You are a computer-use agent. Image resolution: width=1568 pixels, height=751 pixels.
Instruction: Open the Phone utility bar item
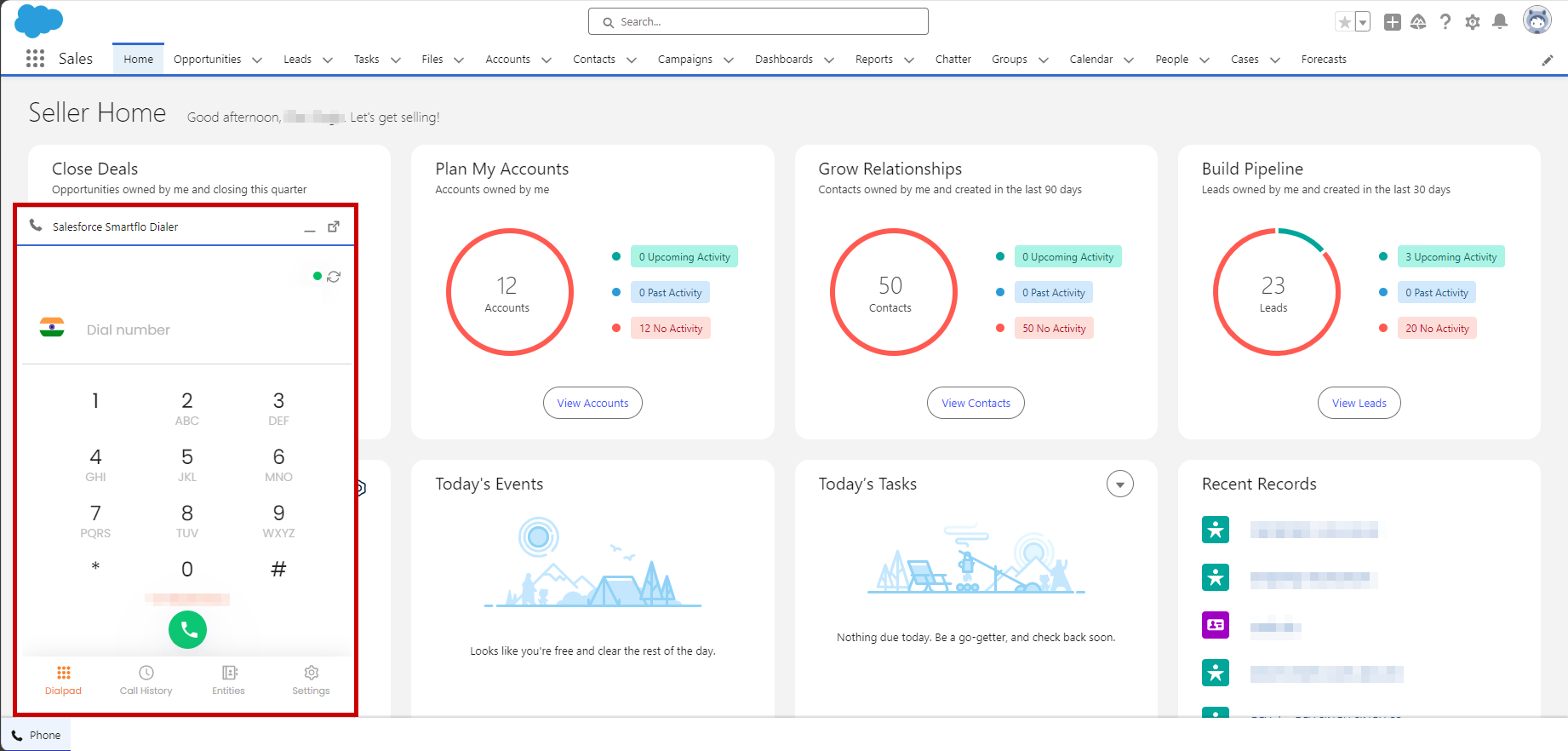(x=37, y=735)
